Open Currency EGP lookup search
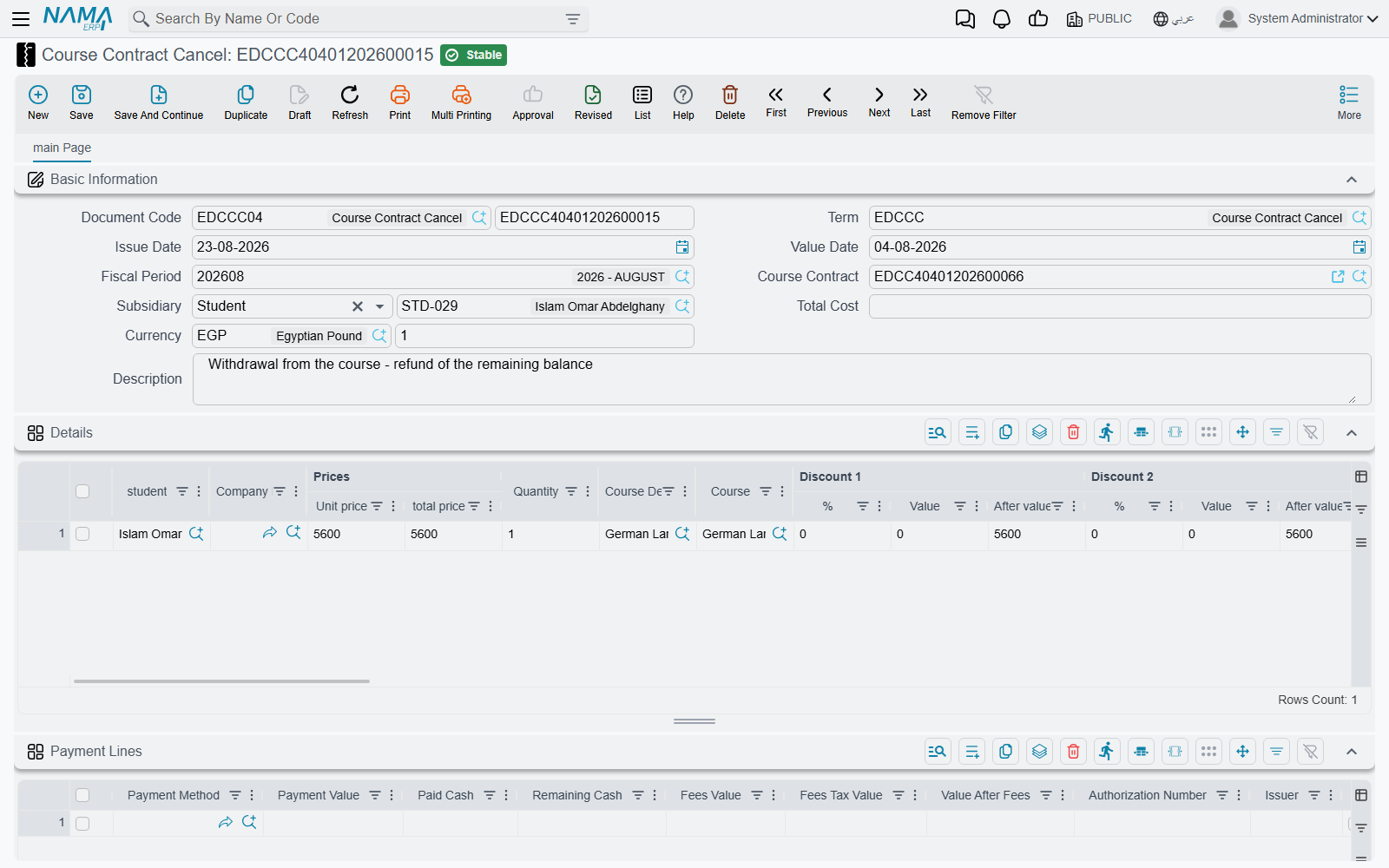Viewport: 1389px width, 868px height. point(379,336)
